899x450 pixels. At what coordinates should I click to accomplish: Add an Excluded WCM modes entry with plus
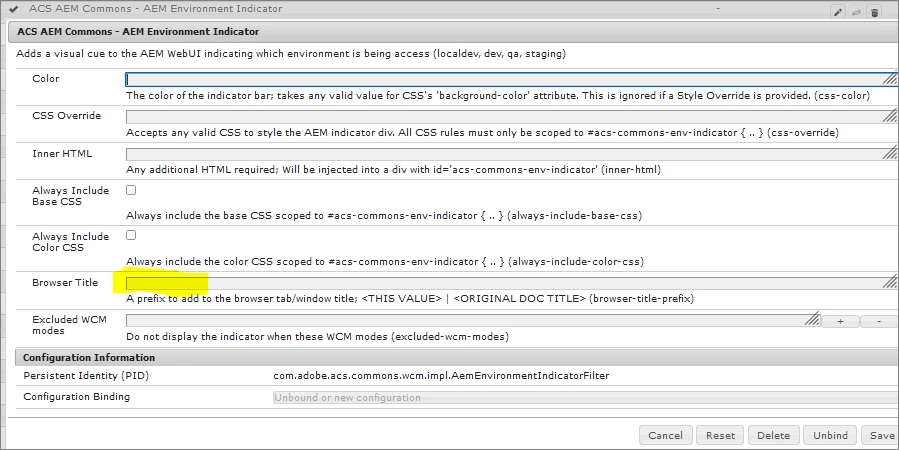pos(841,322)
